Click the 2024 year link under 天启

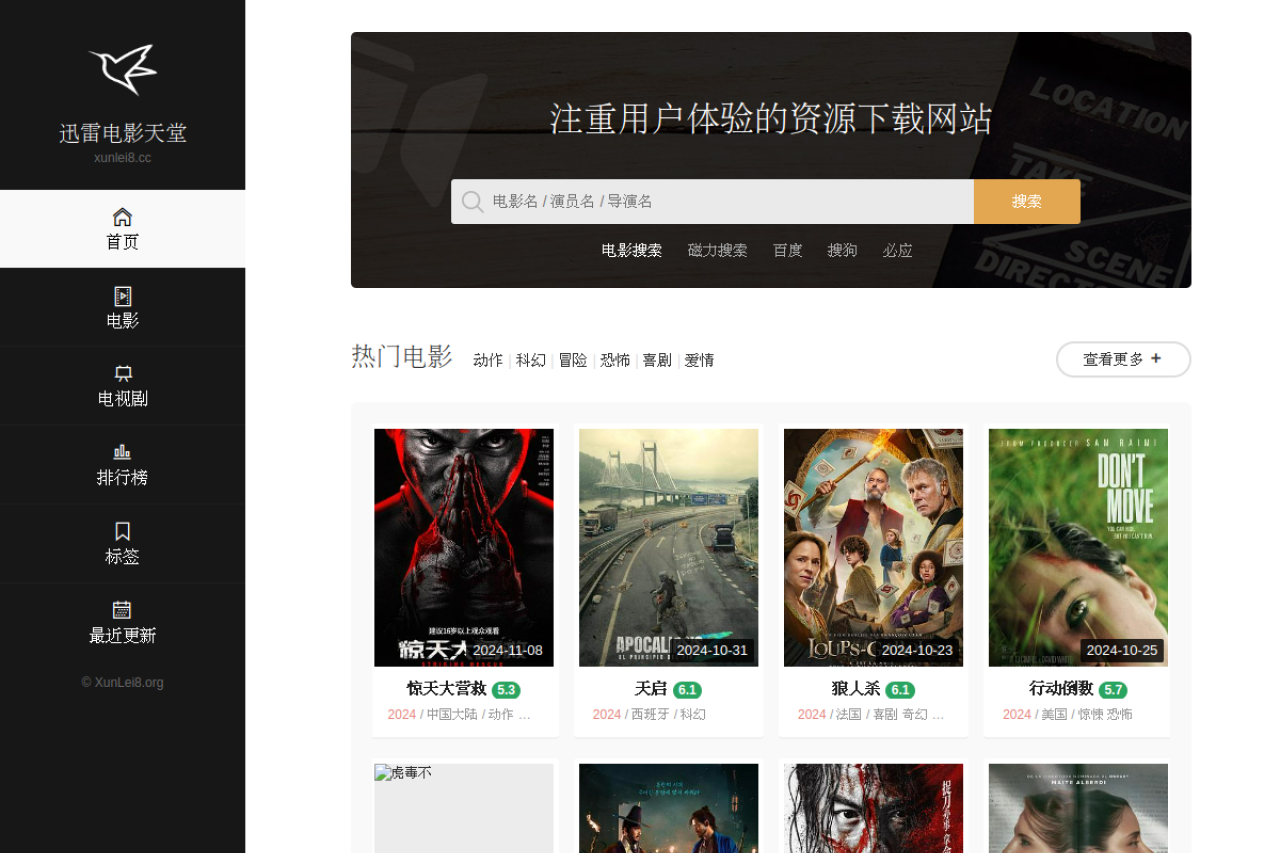(607, 715)
